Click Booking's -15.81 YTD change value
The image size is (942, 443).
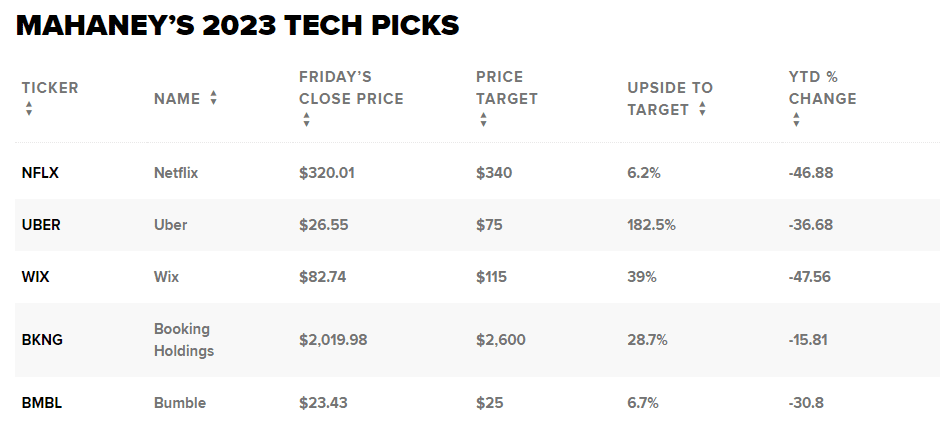(810, 340)
